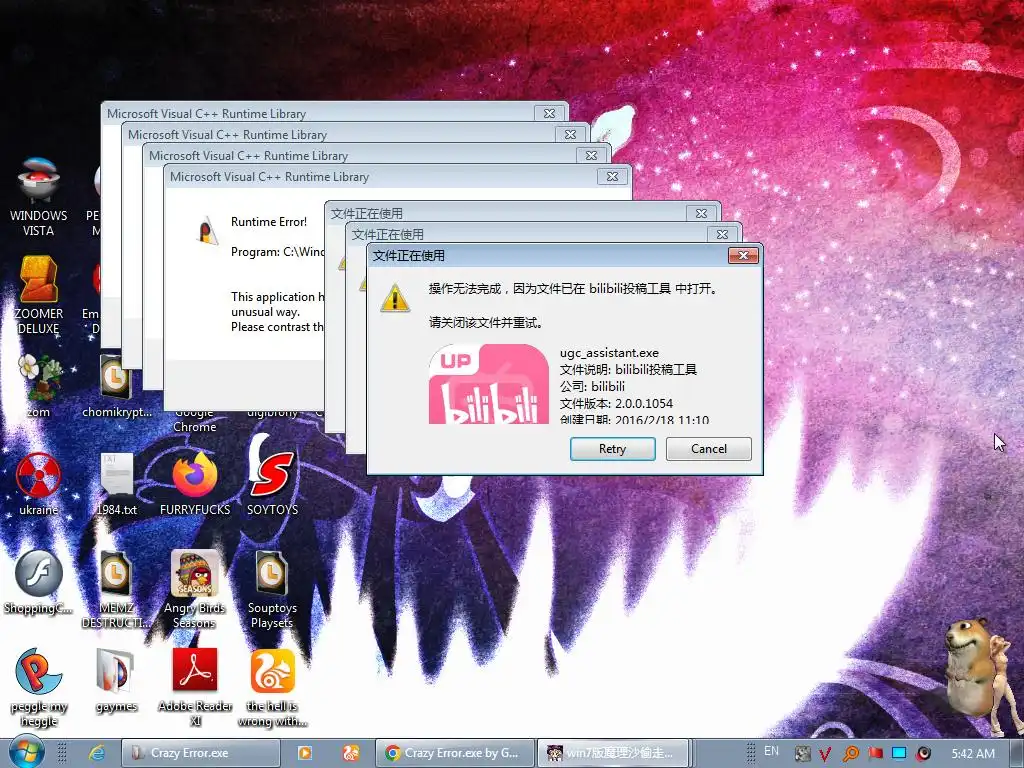Screen dimensions: 1024x768
Task: Open the chomikrypt... desktop icon
Action: 116,385
